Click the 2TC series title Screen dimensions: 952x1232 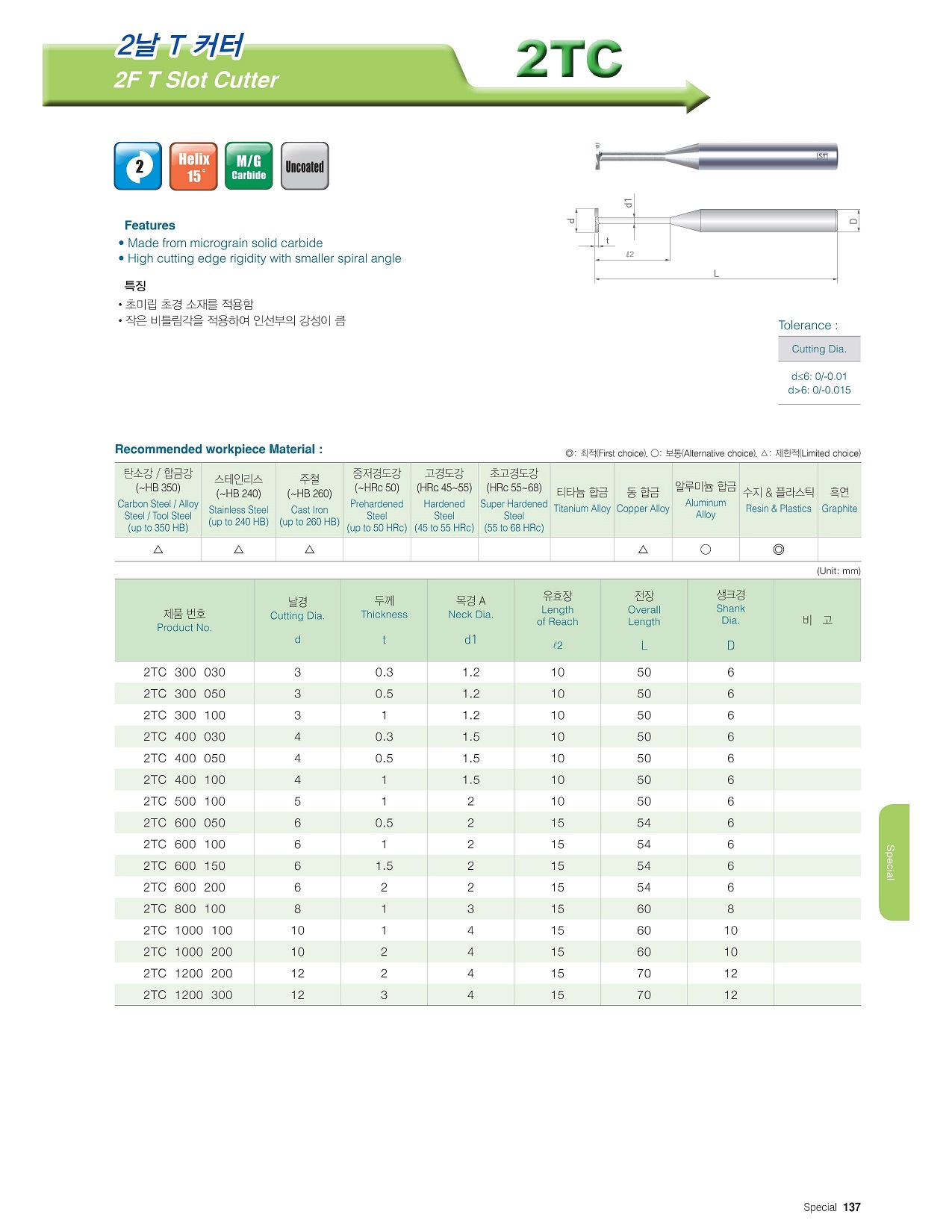point(570,60)
